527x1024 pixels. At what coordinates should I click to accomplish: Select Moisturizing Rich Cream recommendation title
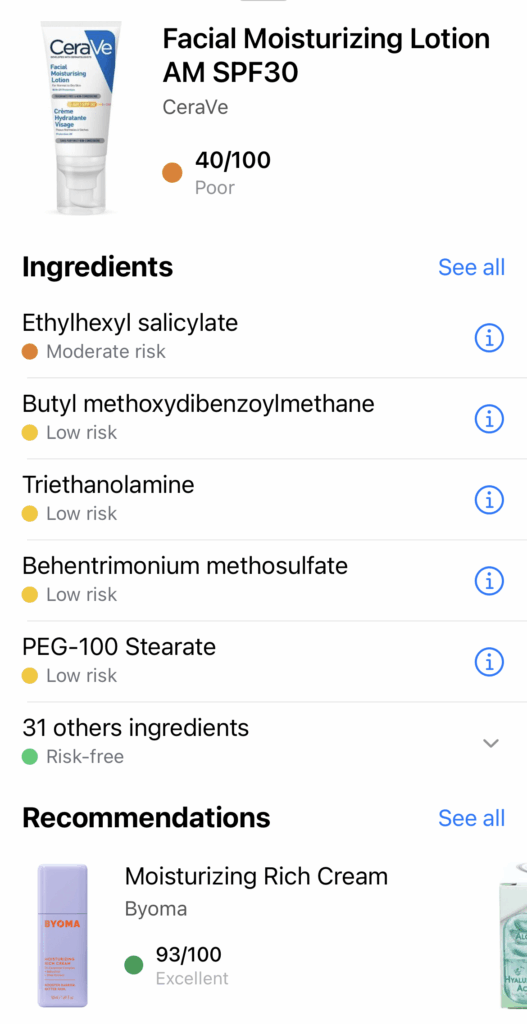pos(256,876)
